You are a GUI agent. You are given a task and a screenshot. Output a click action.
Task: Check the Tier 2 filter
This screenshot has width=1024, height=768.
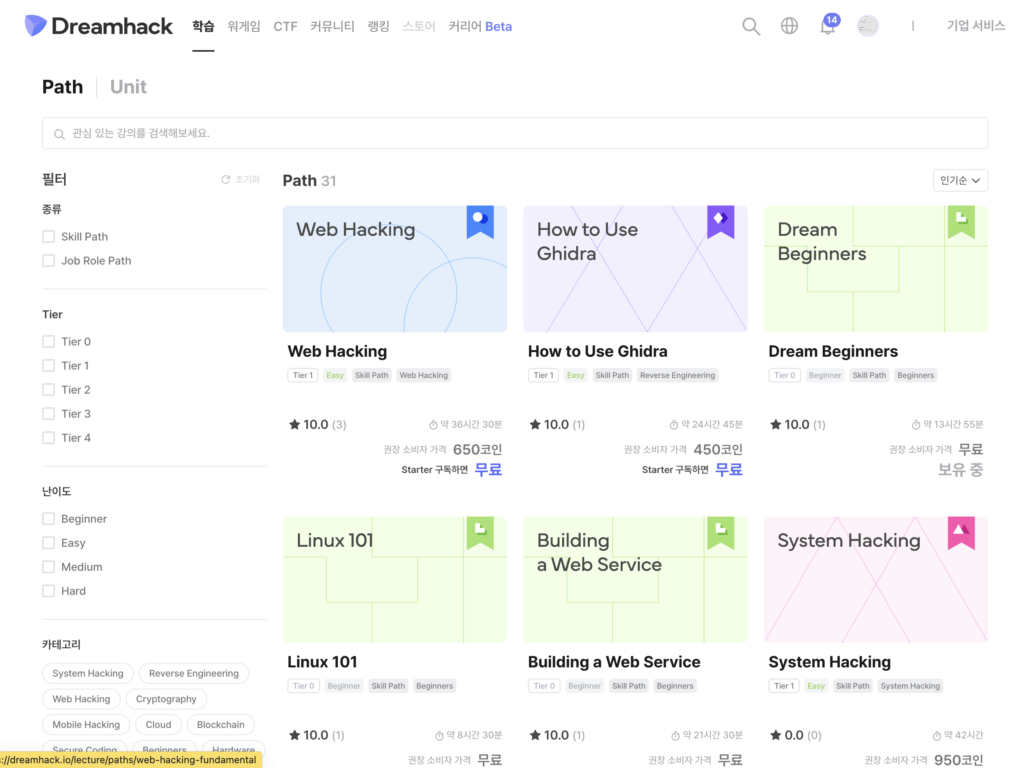48,390
